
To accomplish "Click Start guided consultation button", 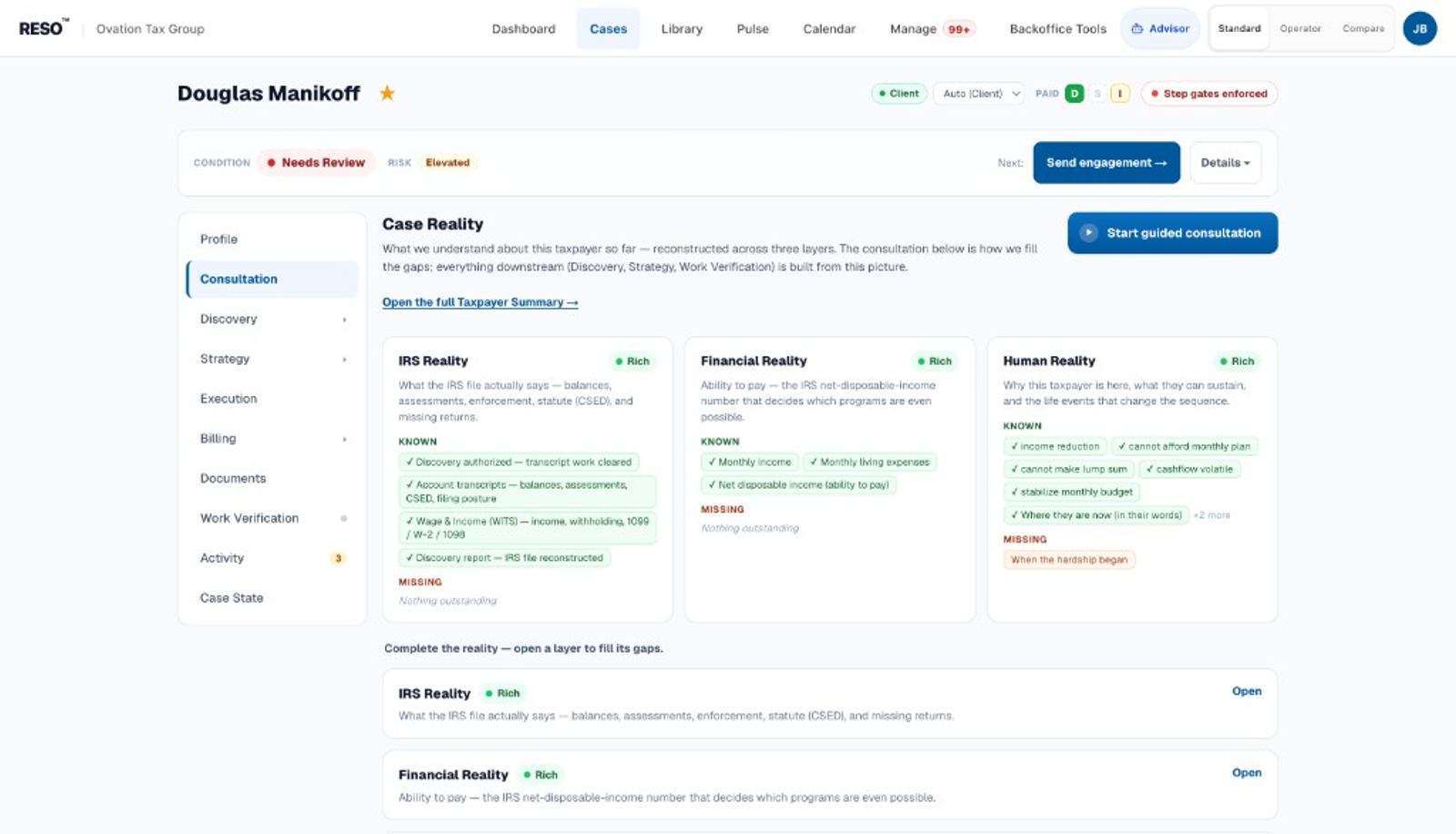I will point(1172,233).
